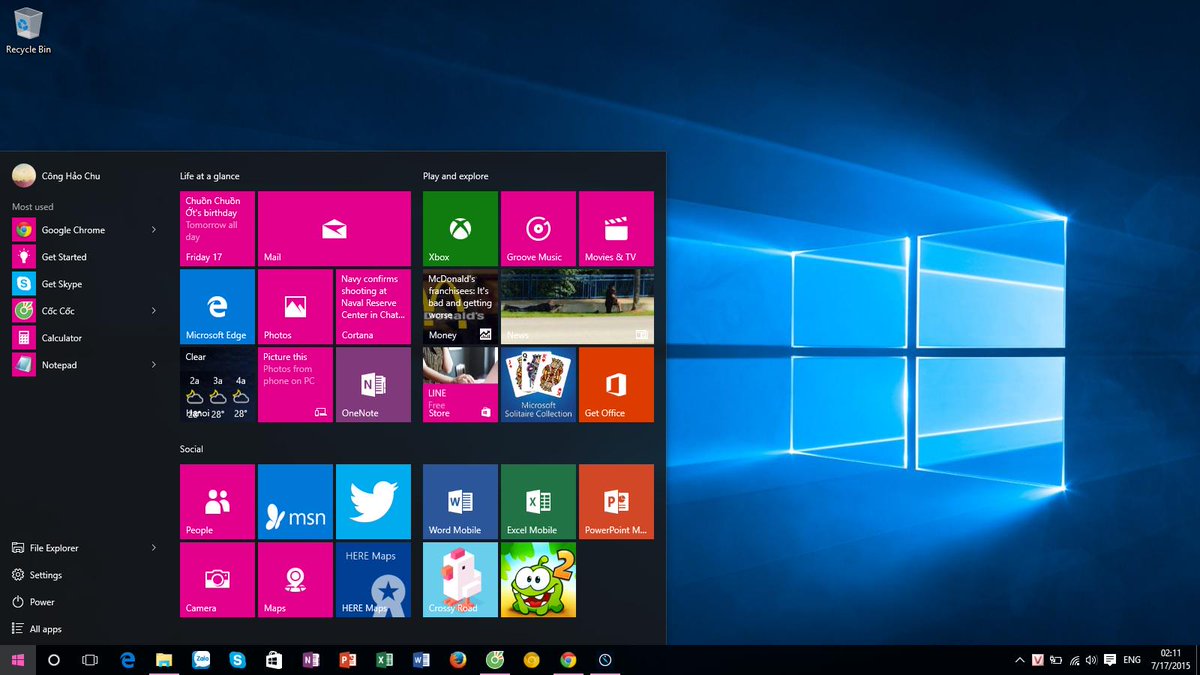Click the Social group title
Viewport: 1200px width, 675px height.
[191, 449]
